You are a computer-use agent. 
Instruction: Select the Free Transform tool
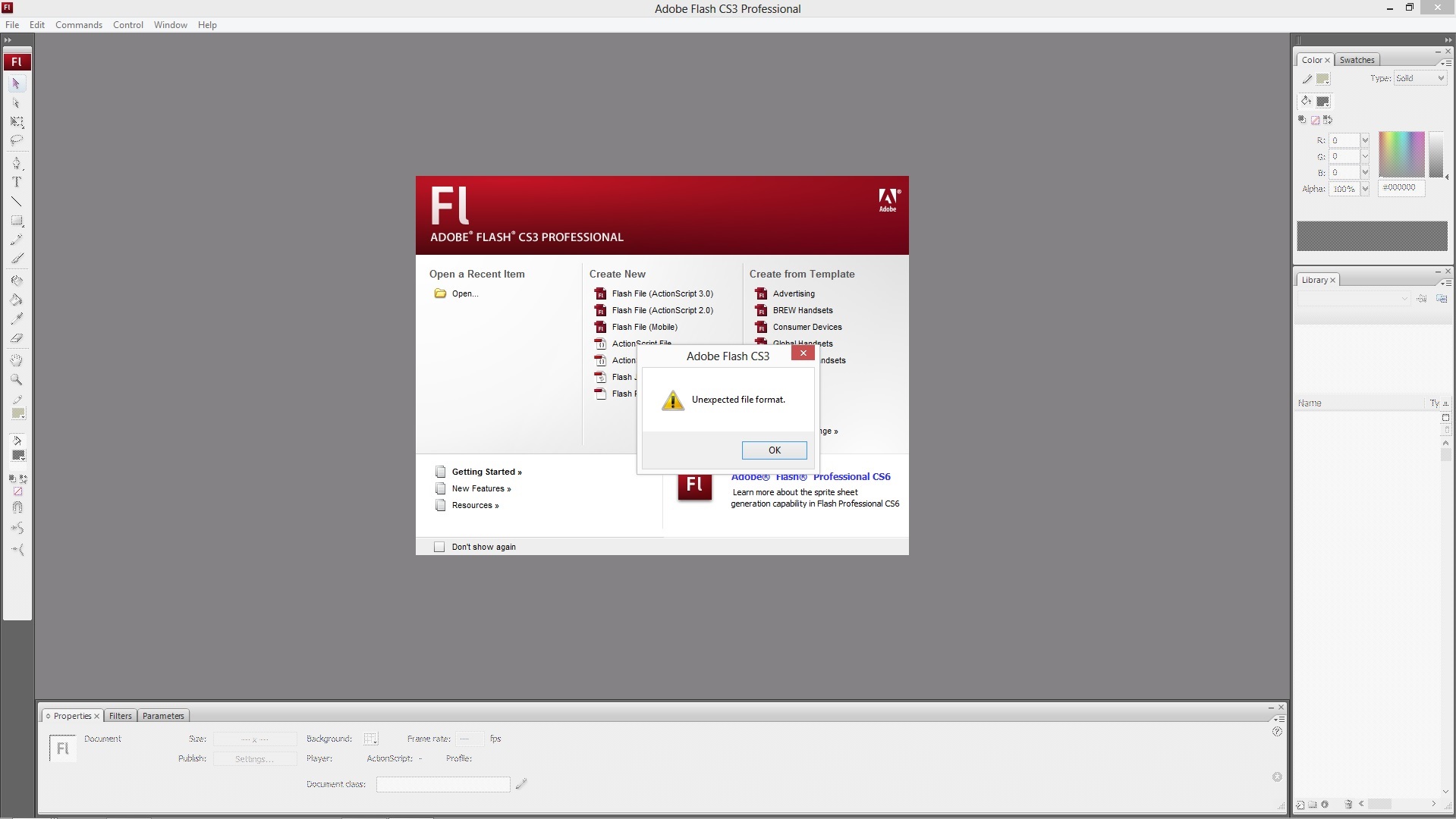[x=17, y=122]
